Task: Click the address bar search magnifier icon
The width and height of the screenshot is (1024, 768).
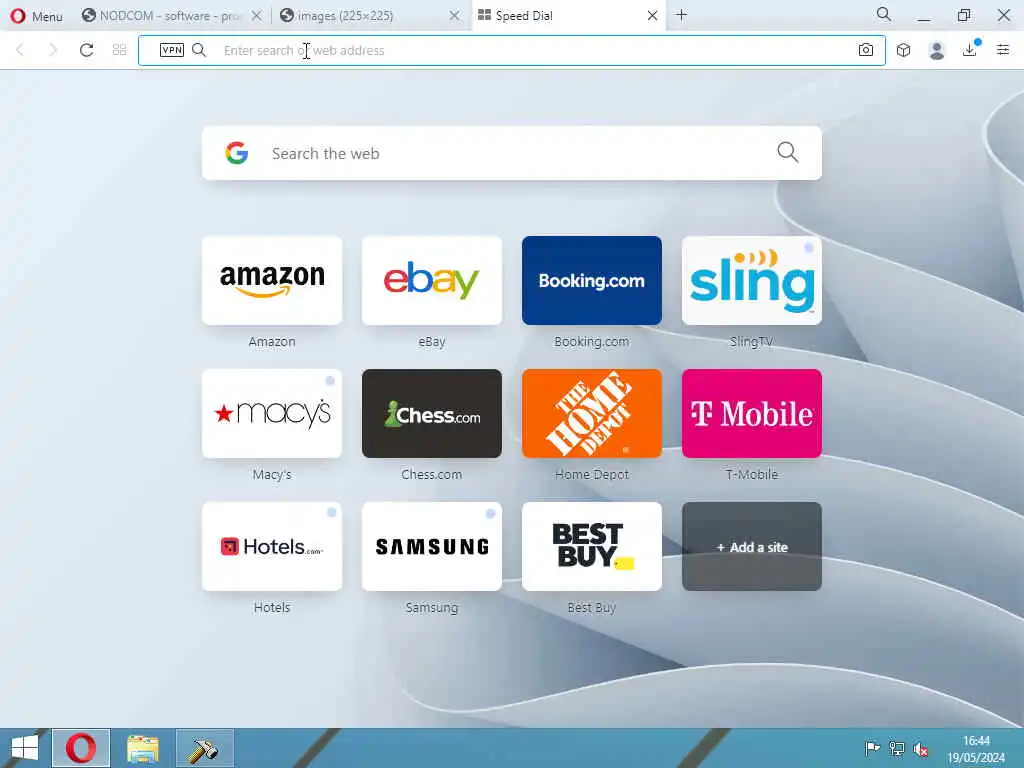Action: point(199,50)
